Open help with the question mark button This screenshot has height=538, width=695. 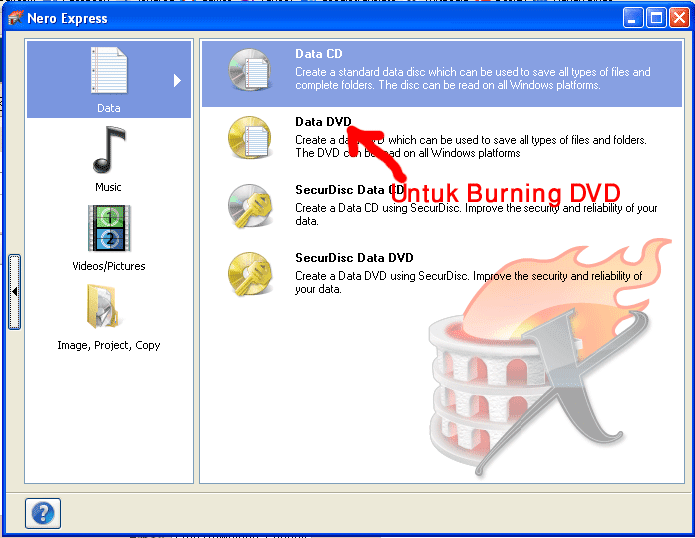pos(43,513)
